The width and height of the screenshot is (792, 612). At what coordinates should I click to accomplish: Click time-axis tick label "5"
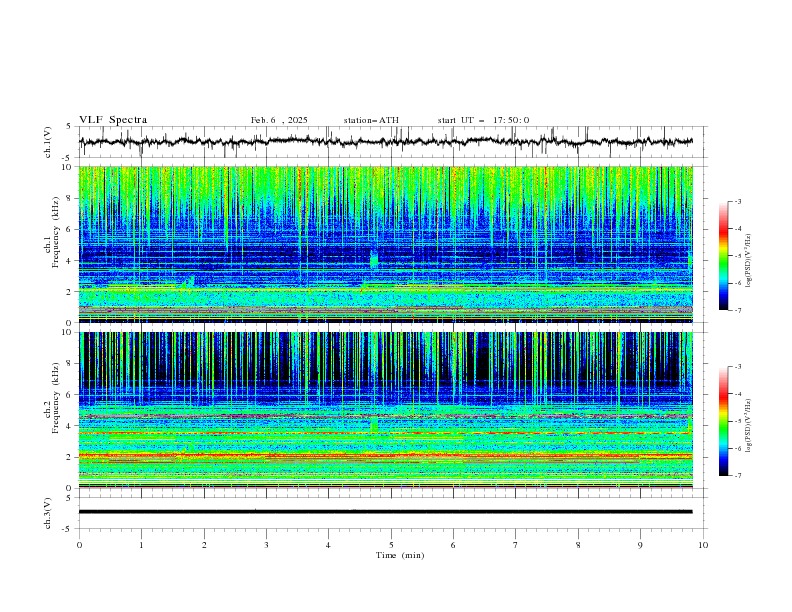pos(391,545)
